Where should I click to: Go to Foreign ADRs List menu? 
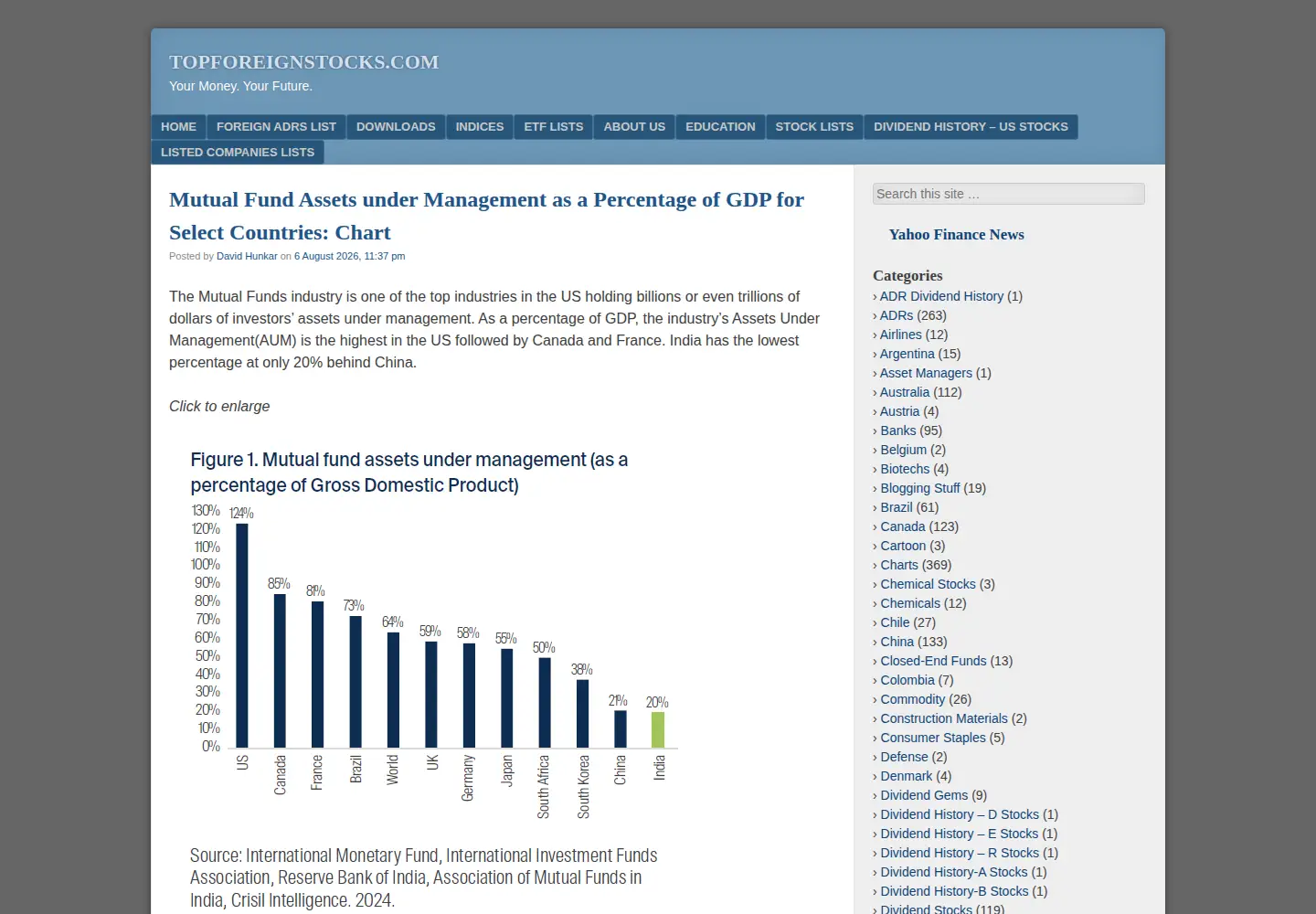[x=276, y=127]
